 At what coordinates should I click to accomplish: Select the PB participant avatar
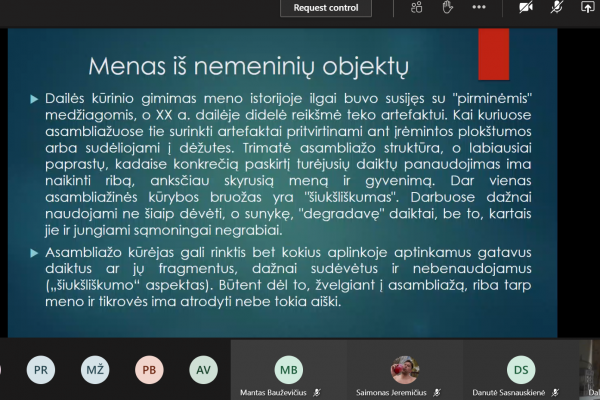click(x=149, y=370)
